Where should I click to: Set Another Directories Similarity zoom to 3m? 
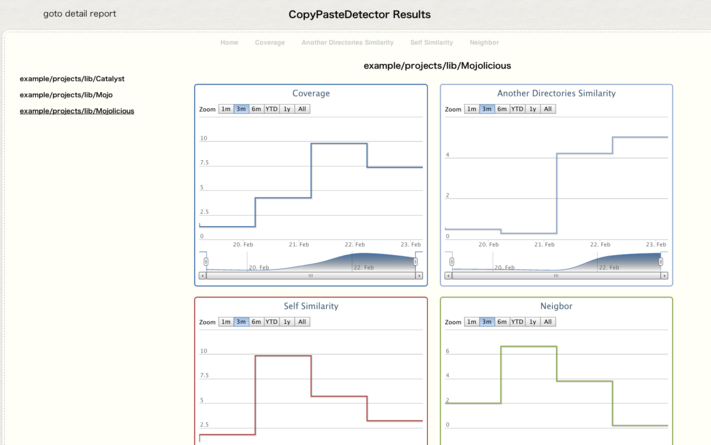(x=487, y=109)
